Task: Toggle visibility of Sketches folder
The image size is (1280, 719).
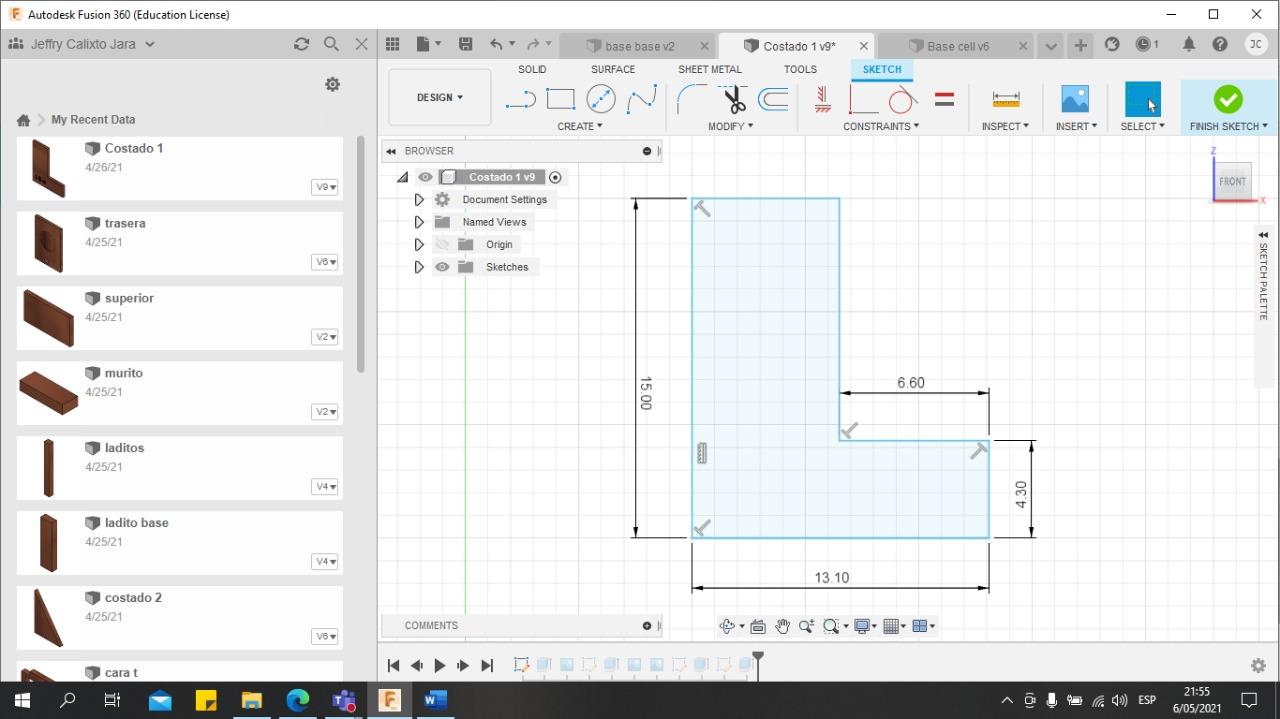Action: [x=442, y=267]
